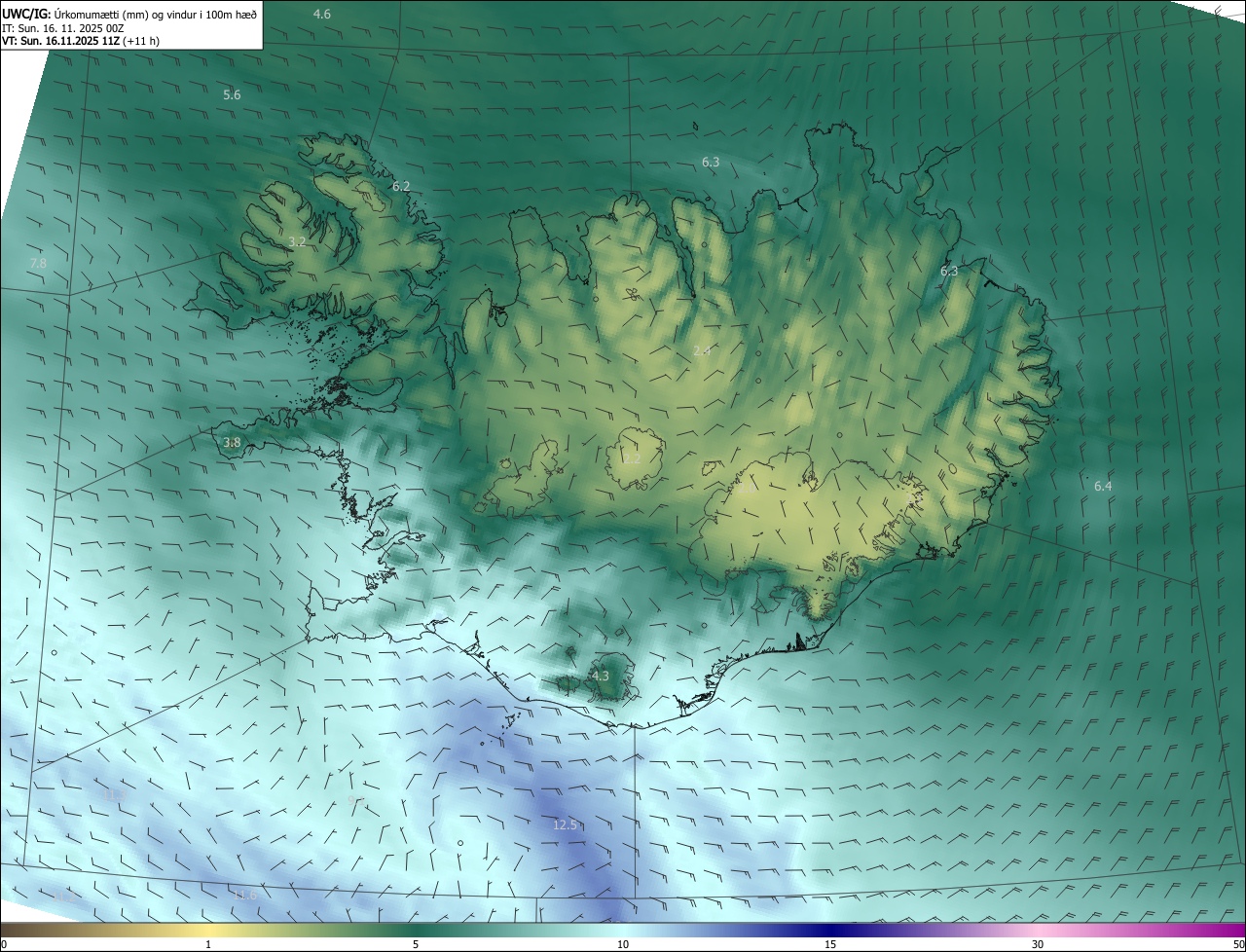Click the 5 tick on the color scale
This screenshot has height=952, width=1246.
point(416,944)
